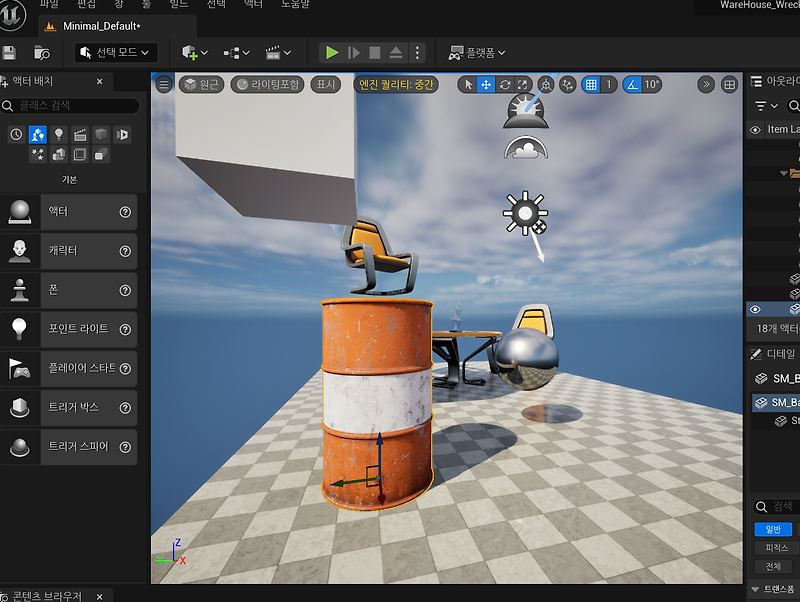Select the Rotate tool in the viewport toolbar
The image size is (800, 602).
point(506,85)
